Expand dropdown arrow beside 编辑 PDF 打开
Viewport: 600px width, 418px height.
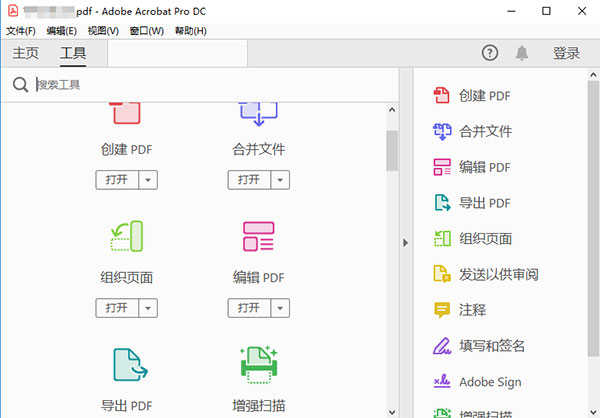[280, 308]
